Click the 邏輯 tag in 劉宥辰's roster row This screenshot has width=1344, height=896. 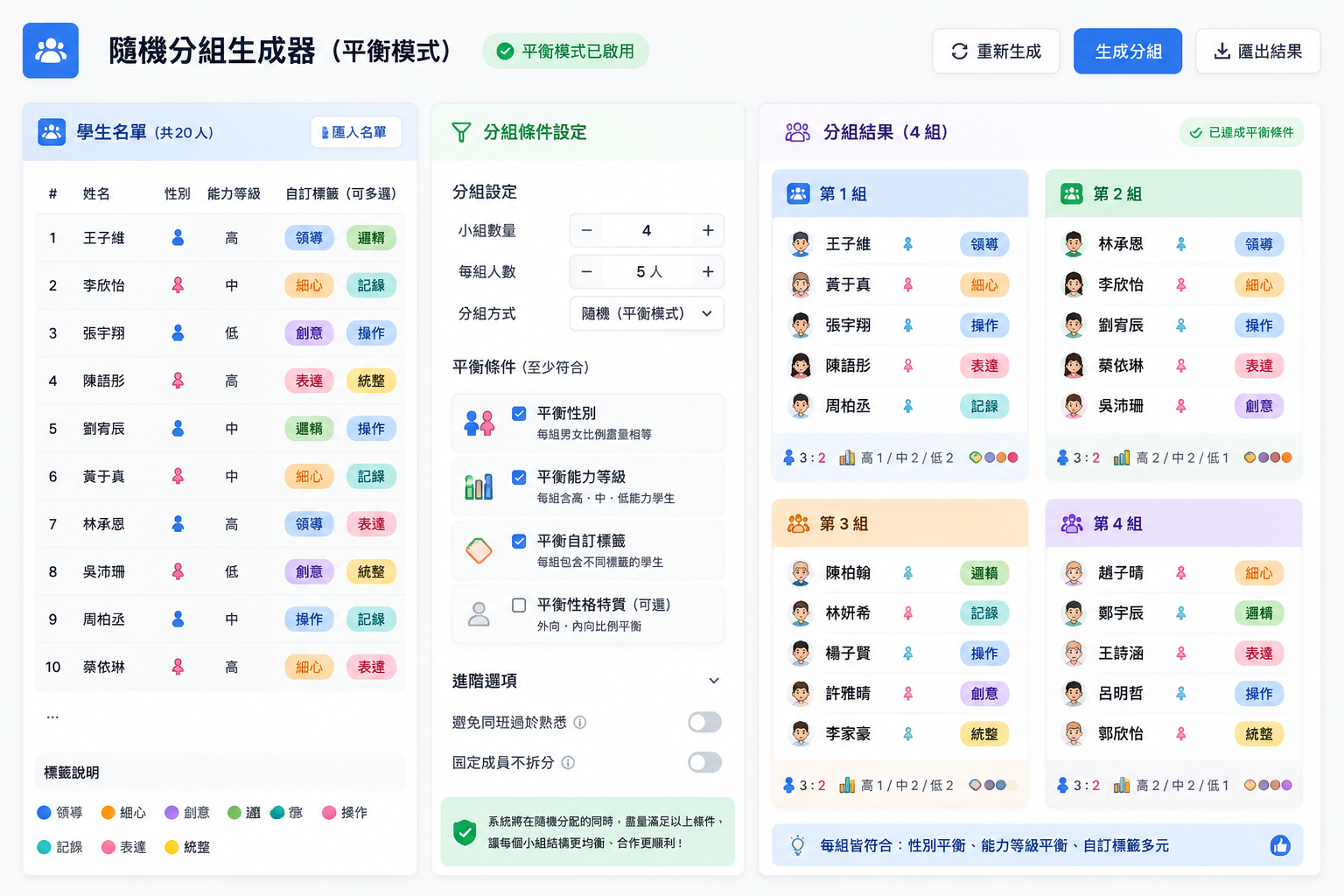click(309, 429)
